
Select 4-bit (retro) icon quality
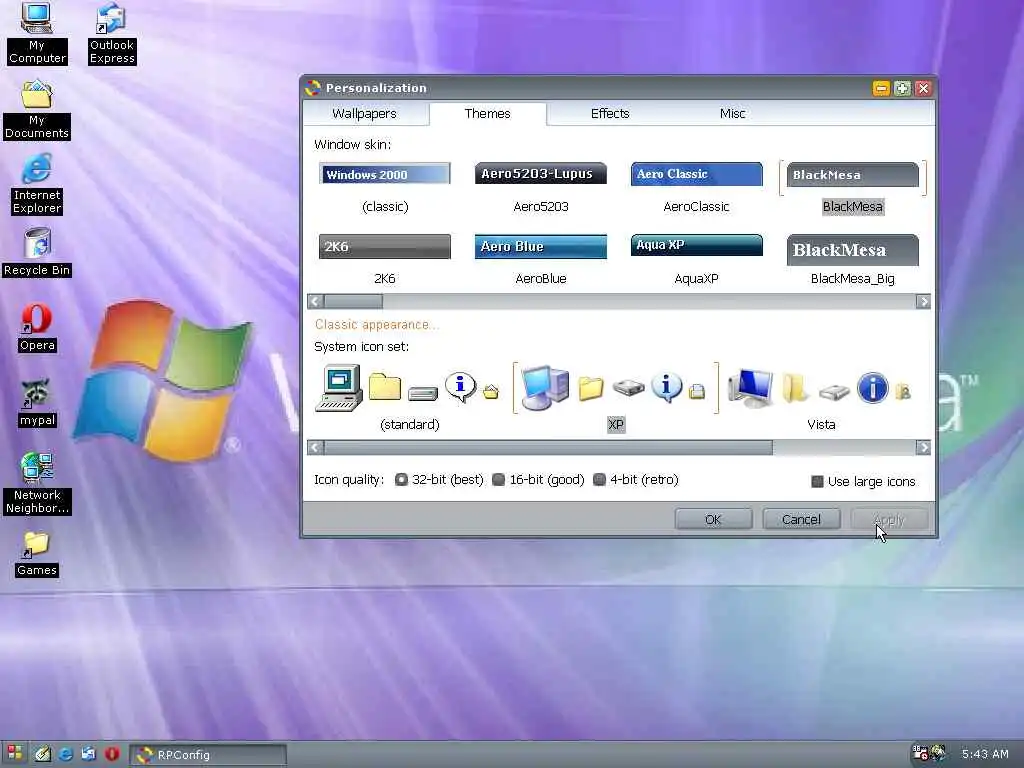click(x=635, y=480)
